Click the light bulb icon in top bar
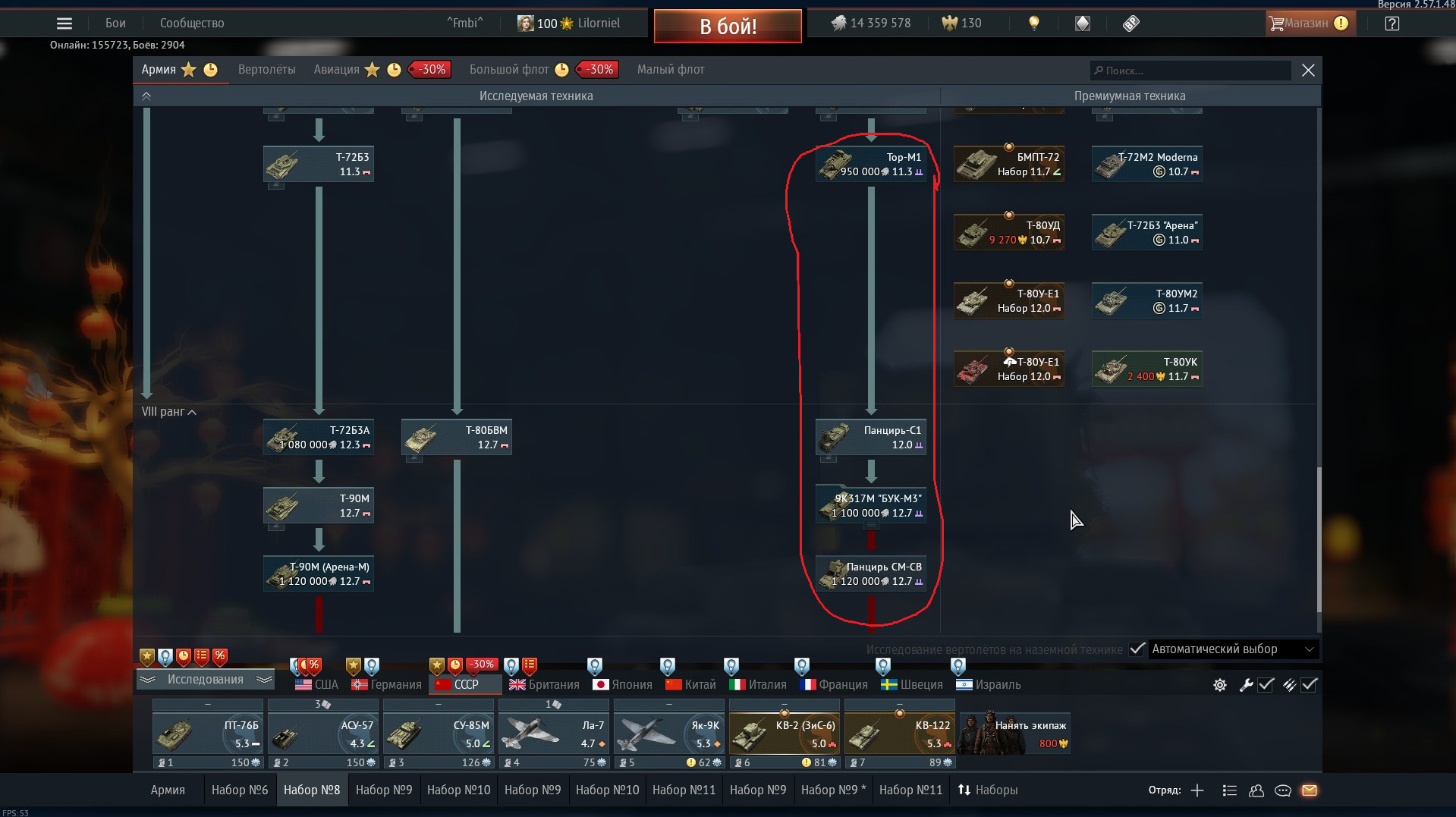The height and width of the screenshot is (817, 1456). coord(1033,24)
